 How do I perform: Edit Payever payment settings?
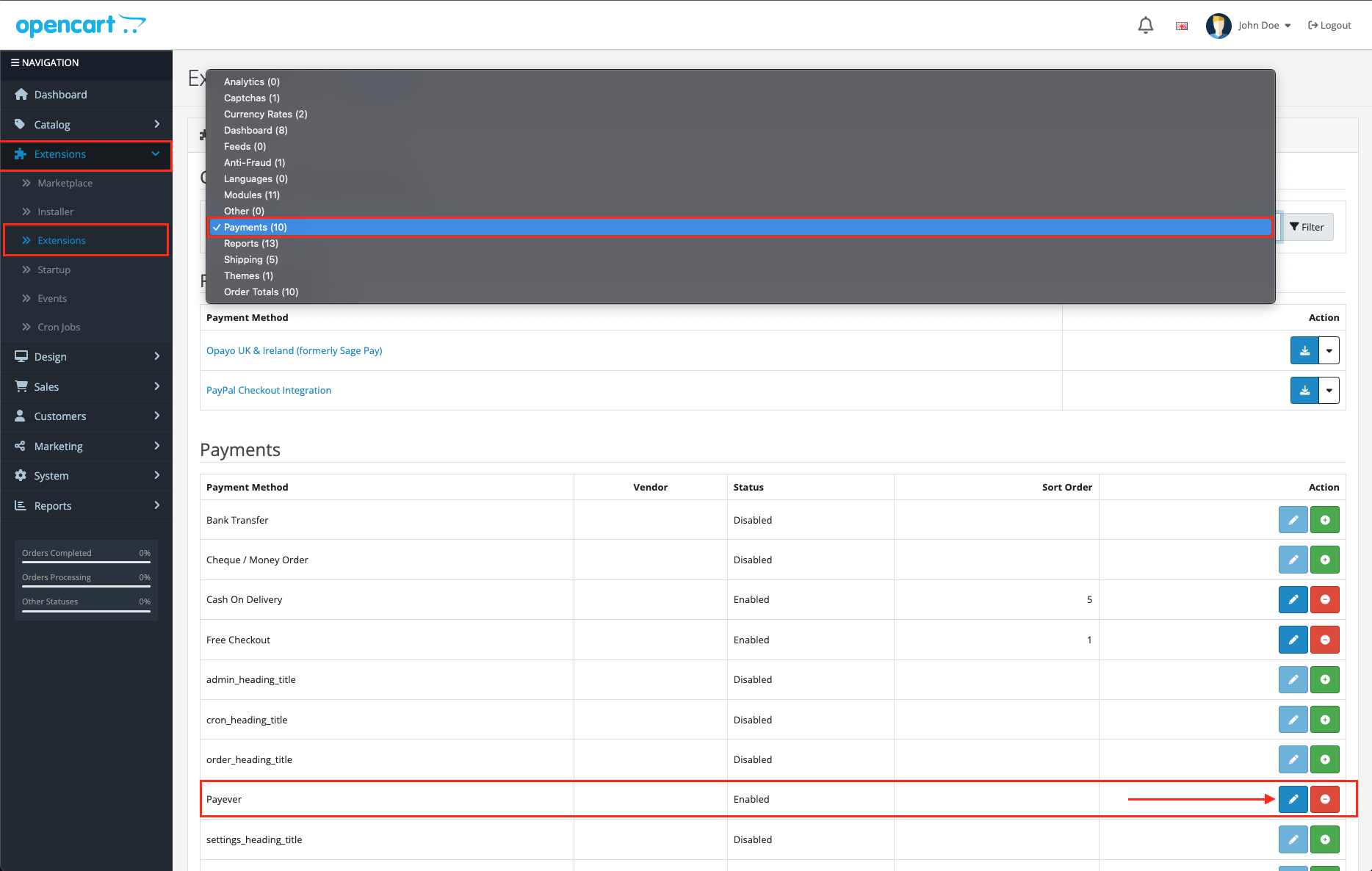1293,799
